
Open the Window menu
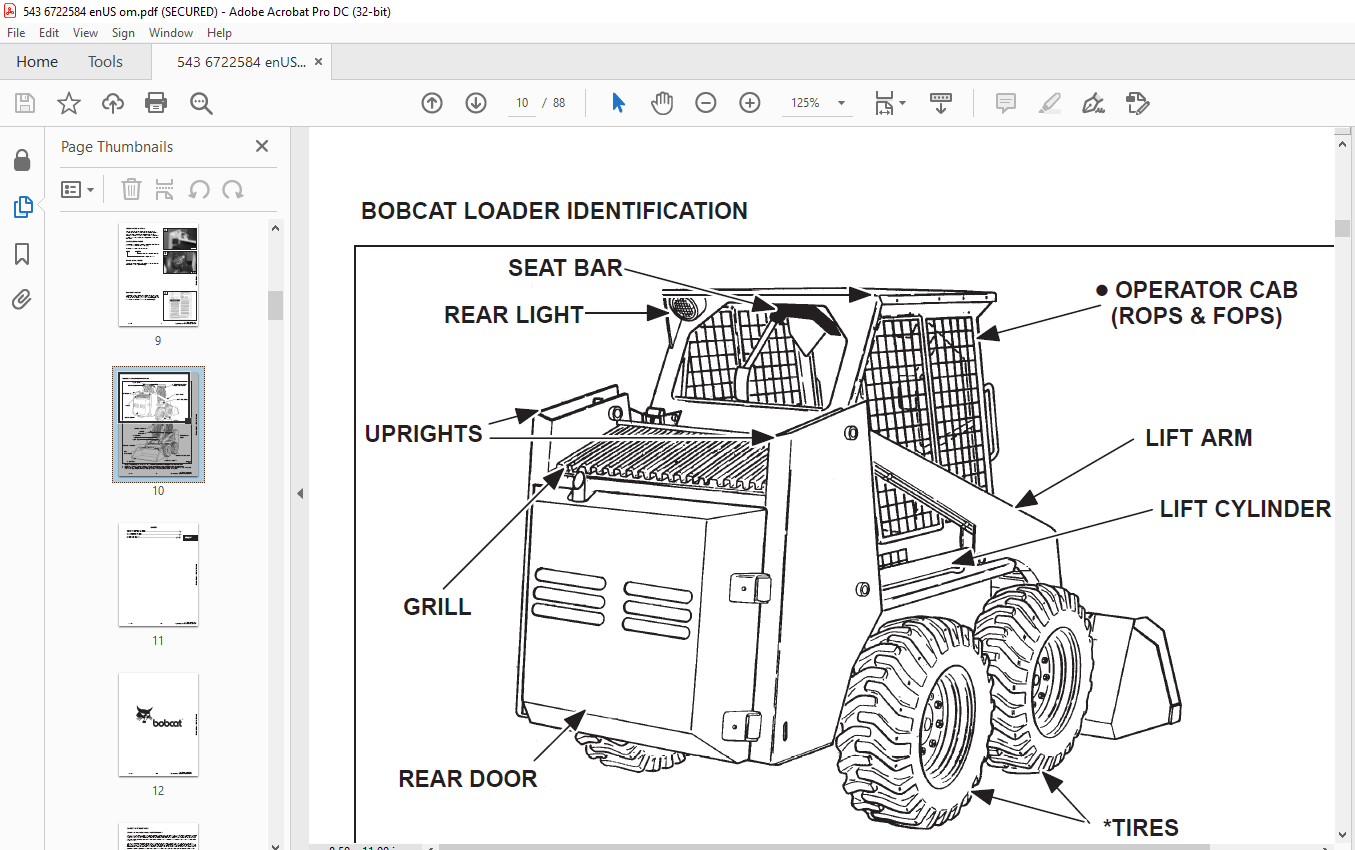(171, 33)
